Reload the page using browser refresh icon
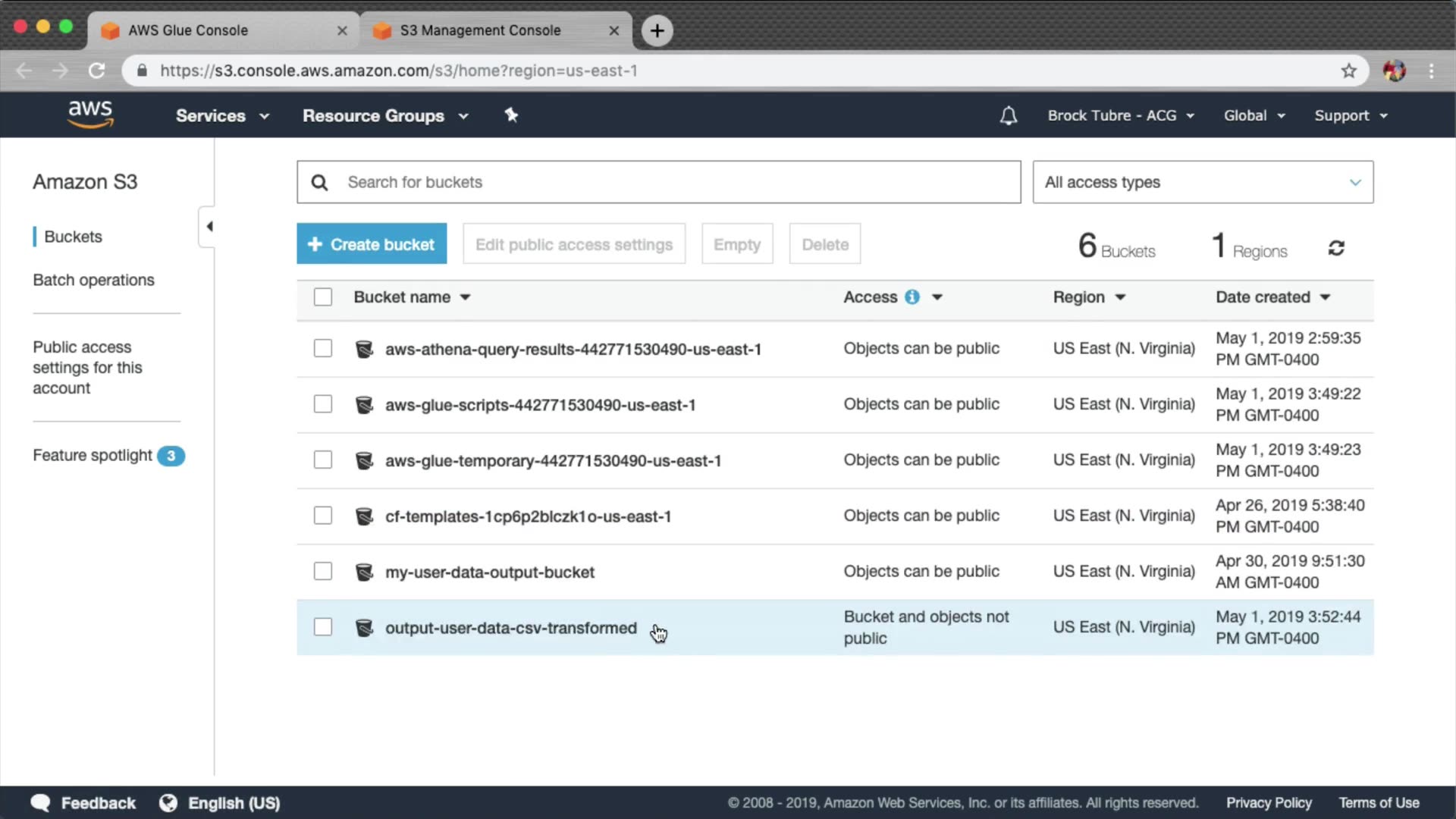The image size is (1456, 819). coord(96,71)
